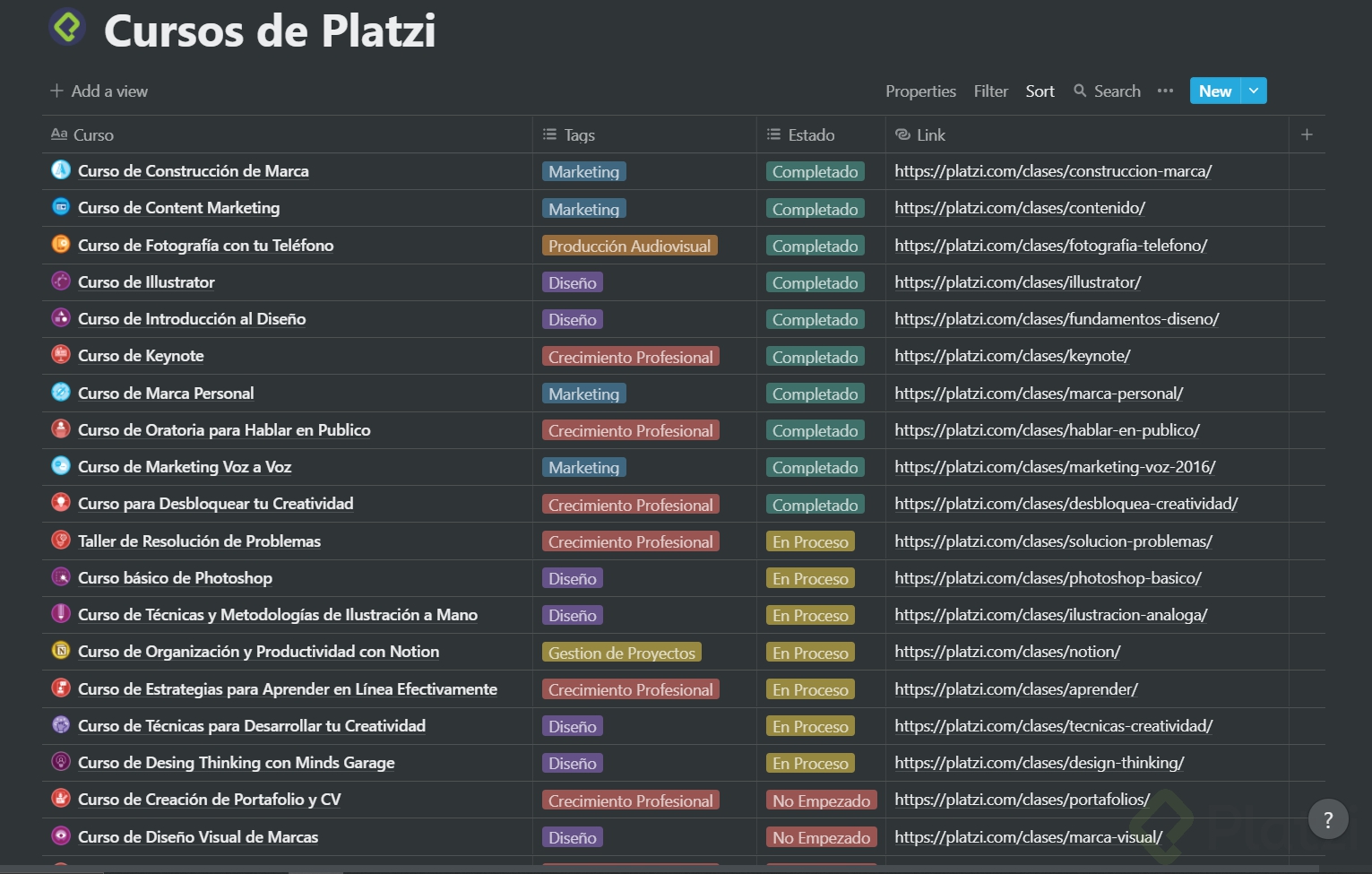Viewport: 1372px width, 874px height.
Task: Open the Filter menu
Action: [990, 91]
